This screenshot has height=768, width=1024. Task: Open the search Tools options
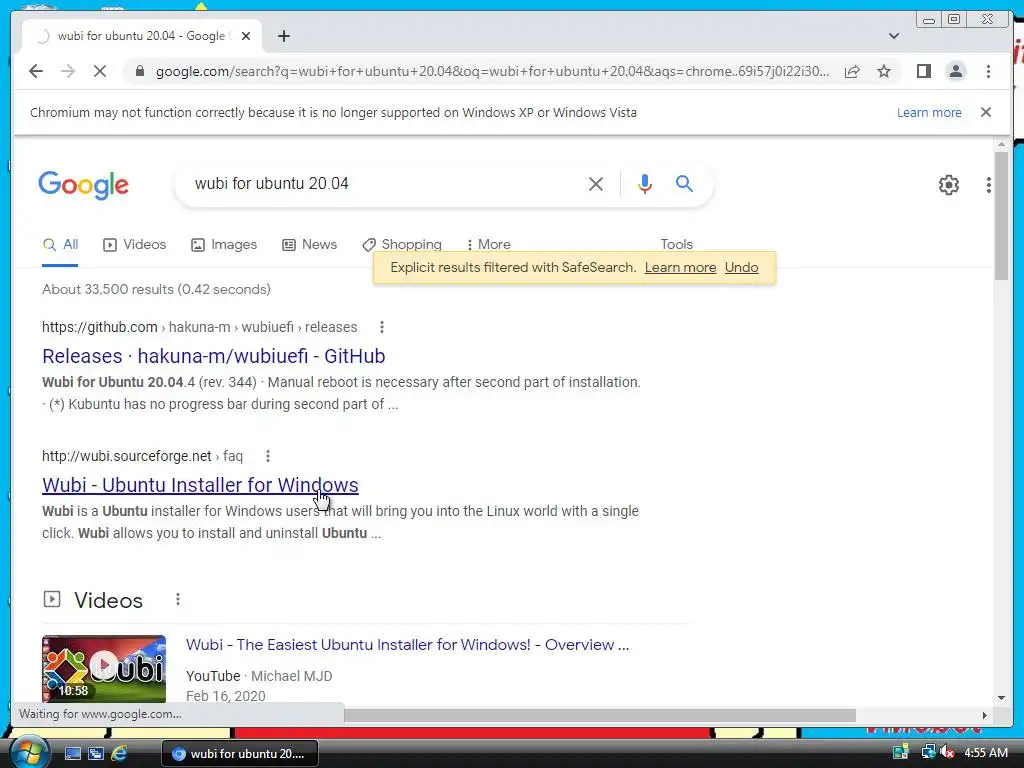point(676,244)
